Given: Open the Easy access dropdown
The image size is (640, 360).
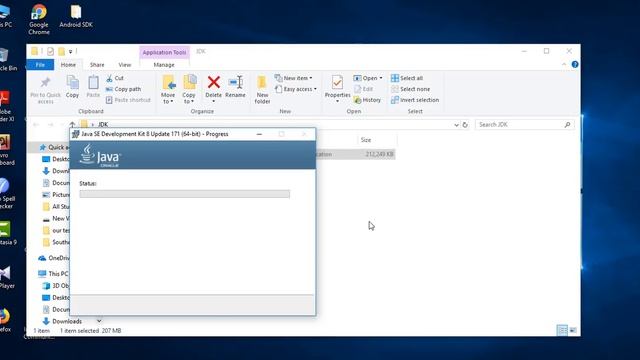Looking at the screenshot, I should pos(296,89).
